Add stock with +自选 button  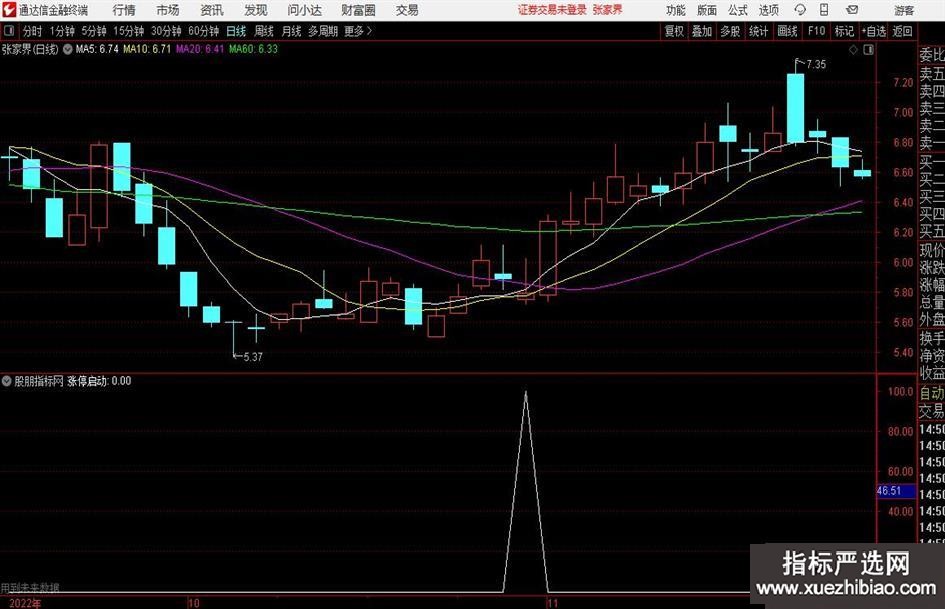(x=874, y=31)
